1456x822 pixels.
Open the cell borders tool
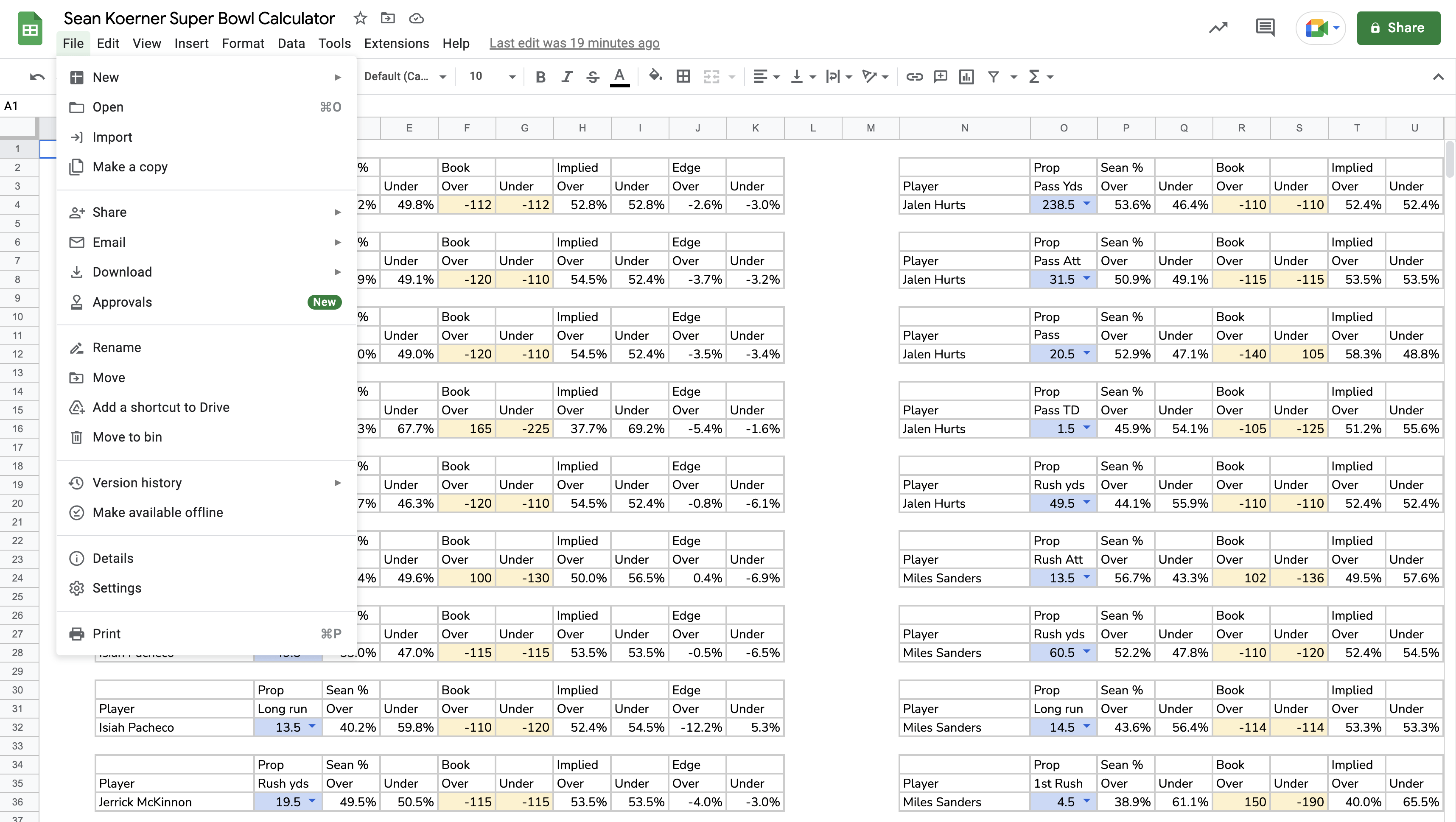[683, 76]
